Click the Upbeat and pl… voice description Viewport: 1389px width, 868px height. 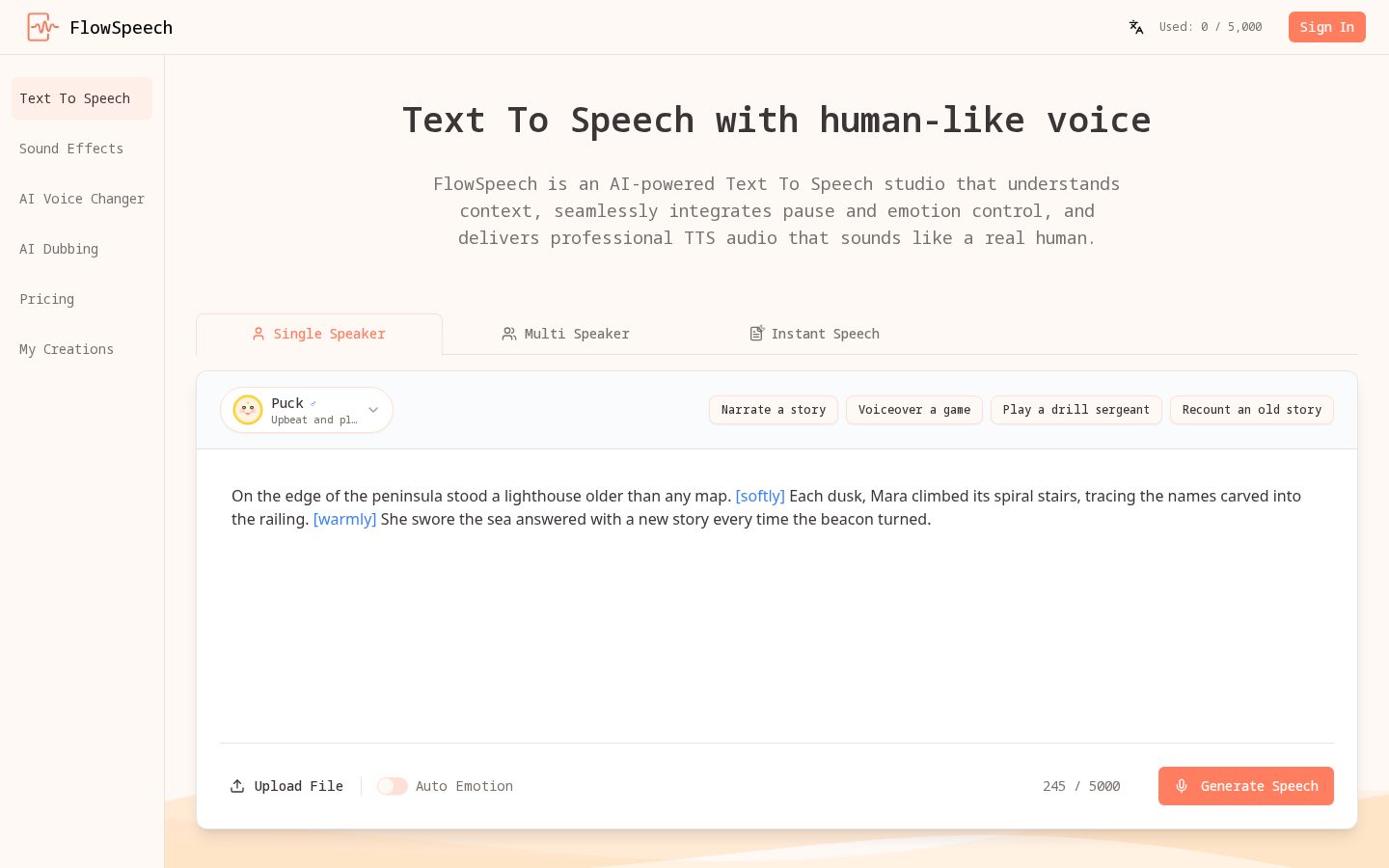pos(314,420)
